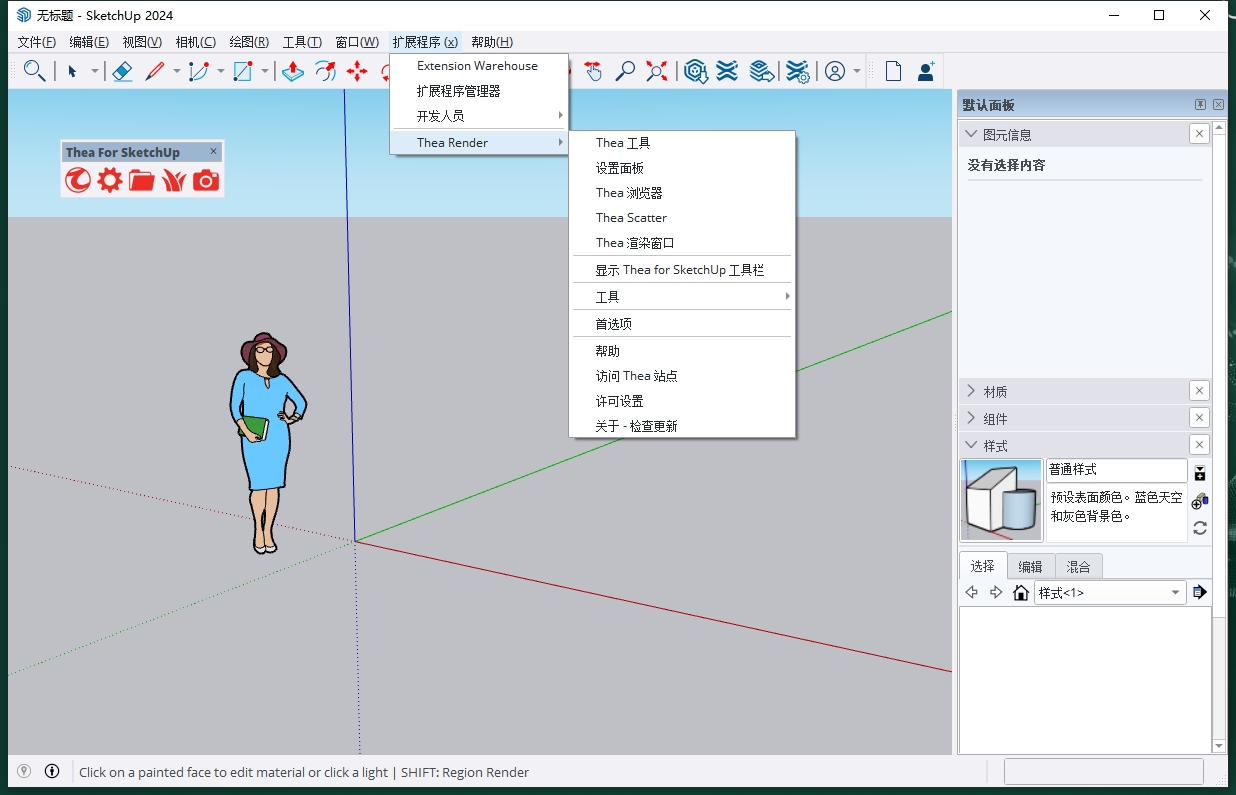Open Thea 浏览器 from menu
The height and width of the screenshot is (795, 1236).
(x=682, y=193)
